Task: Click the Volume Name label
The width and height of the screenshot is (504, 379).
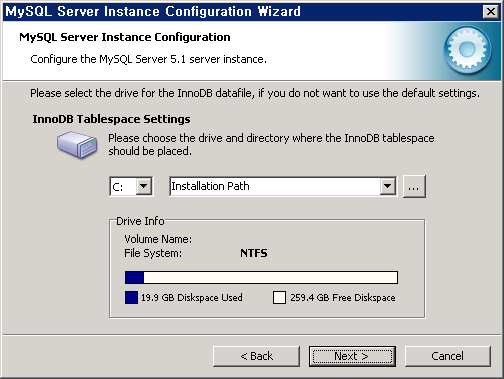Action: 158,239
